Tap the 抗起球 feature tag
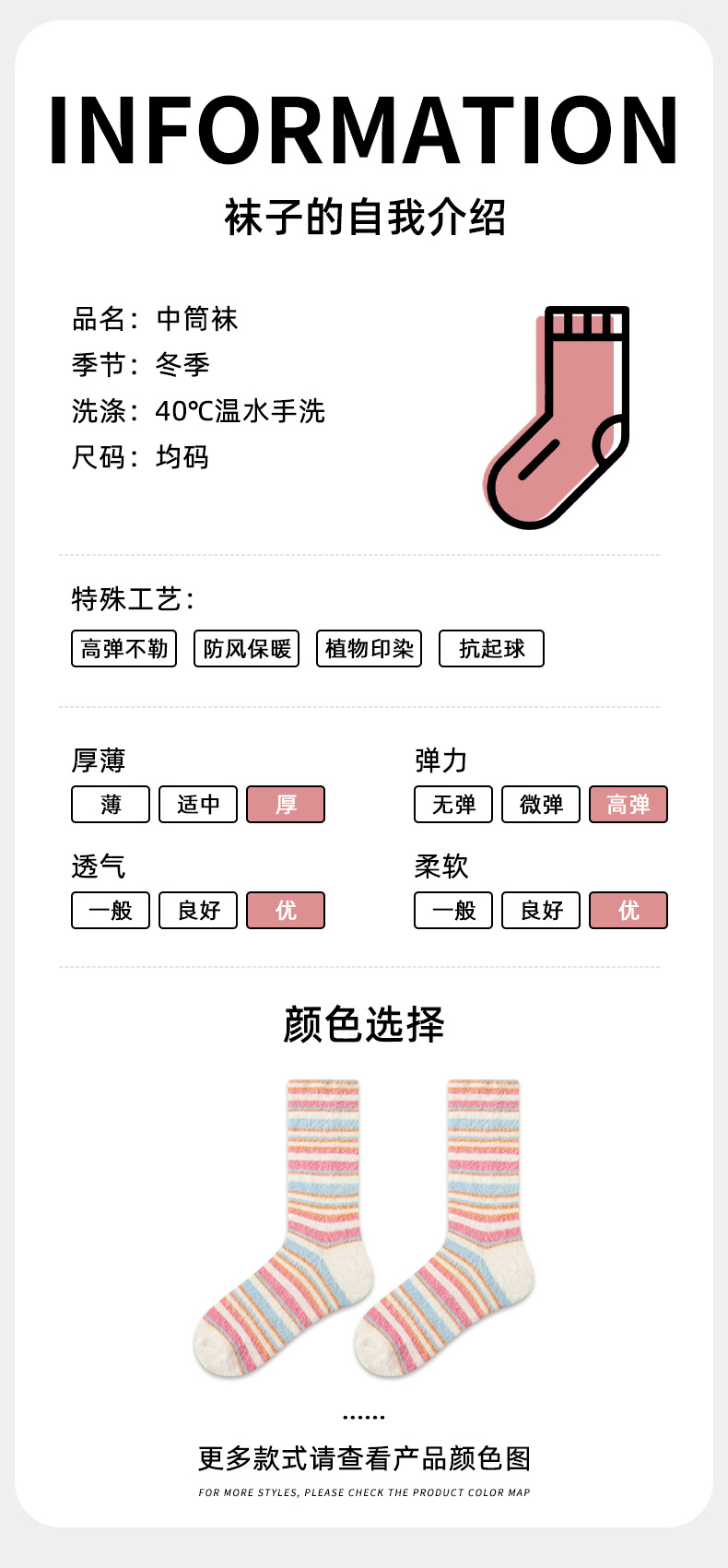Screen dimensions: 728x1568 click(491, 648)
